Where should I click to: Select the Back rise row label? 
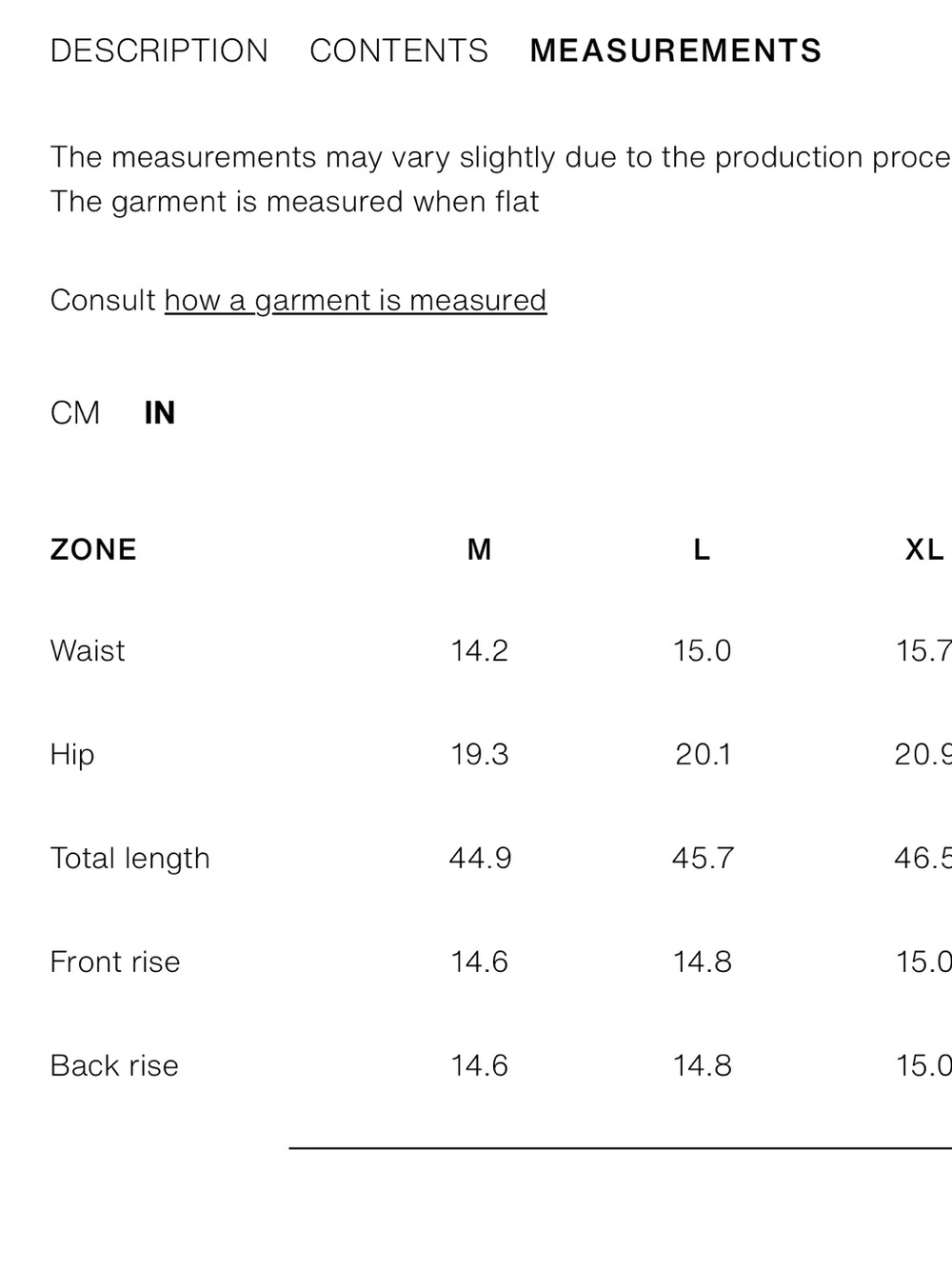tap(114, 1066)
